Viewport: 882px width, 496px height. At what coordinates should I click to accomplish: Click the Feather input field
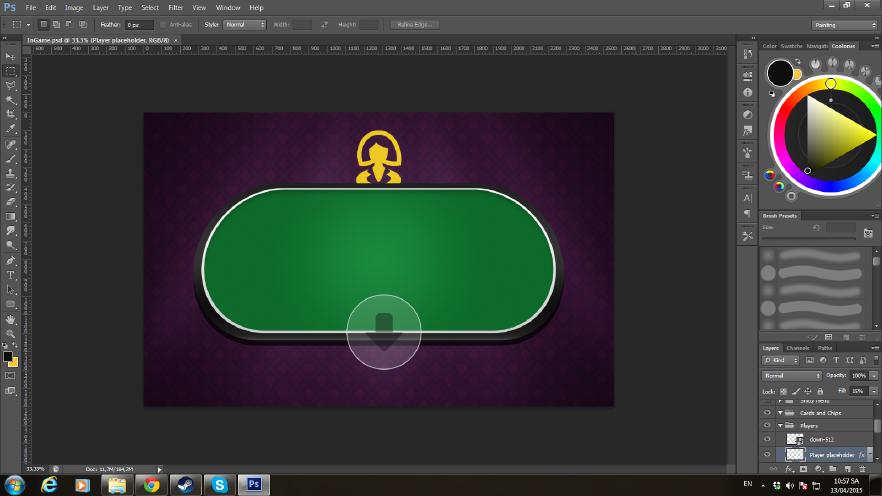[x=139, y=24]
